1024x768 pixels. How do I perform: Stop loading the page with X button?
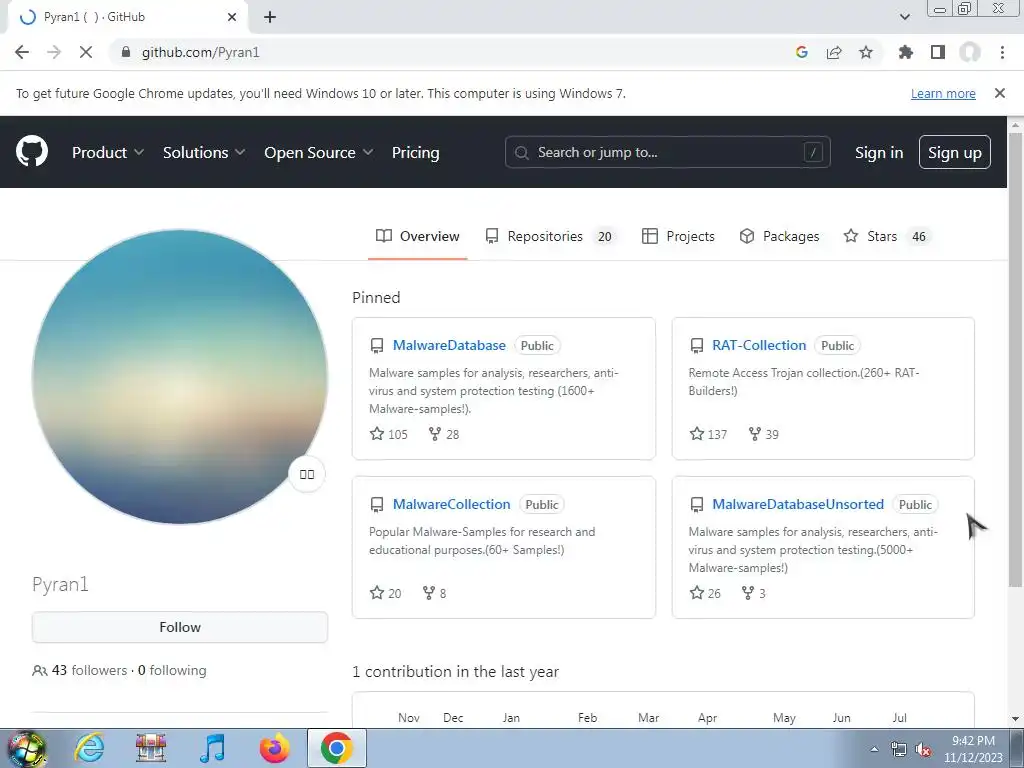tap(86, 52)
